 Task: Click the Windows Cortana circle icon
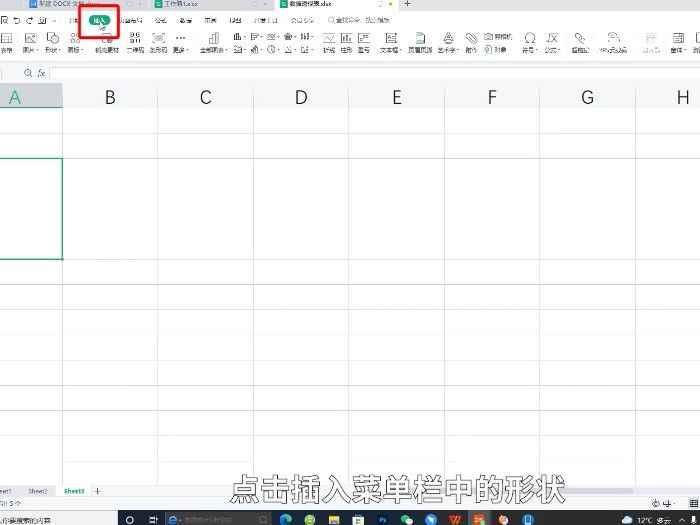pos(129,519)
